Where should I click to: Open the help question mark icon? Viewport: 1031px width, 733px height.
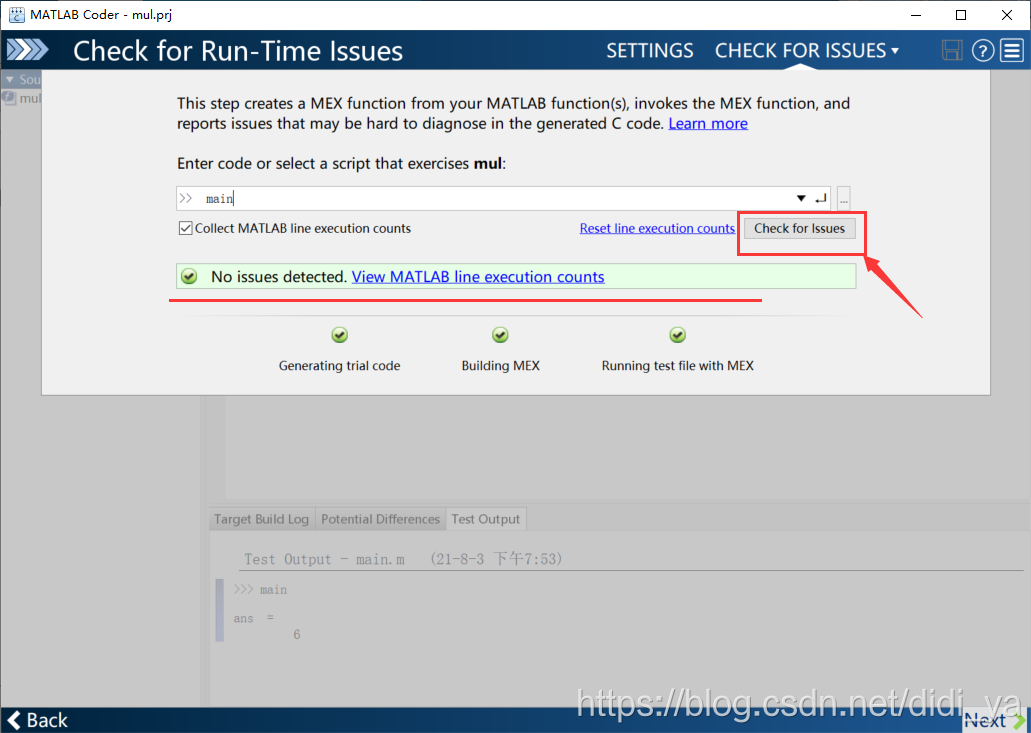coord(982,51)
